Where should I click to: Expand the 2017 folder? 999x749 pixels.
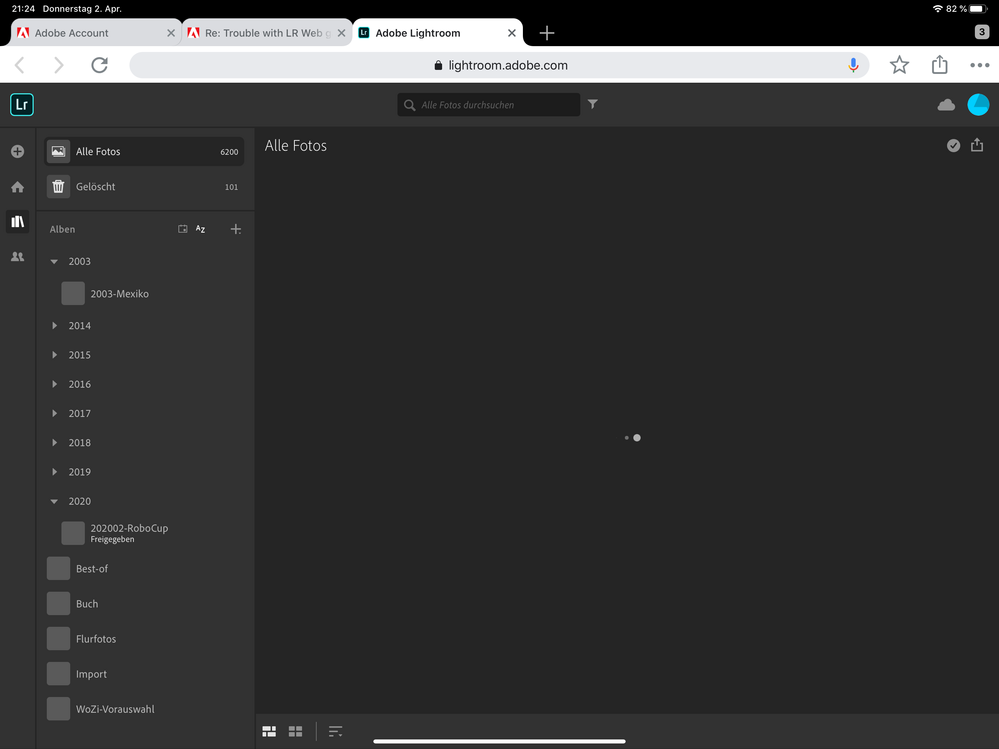pos(54,413)
